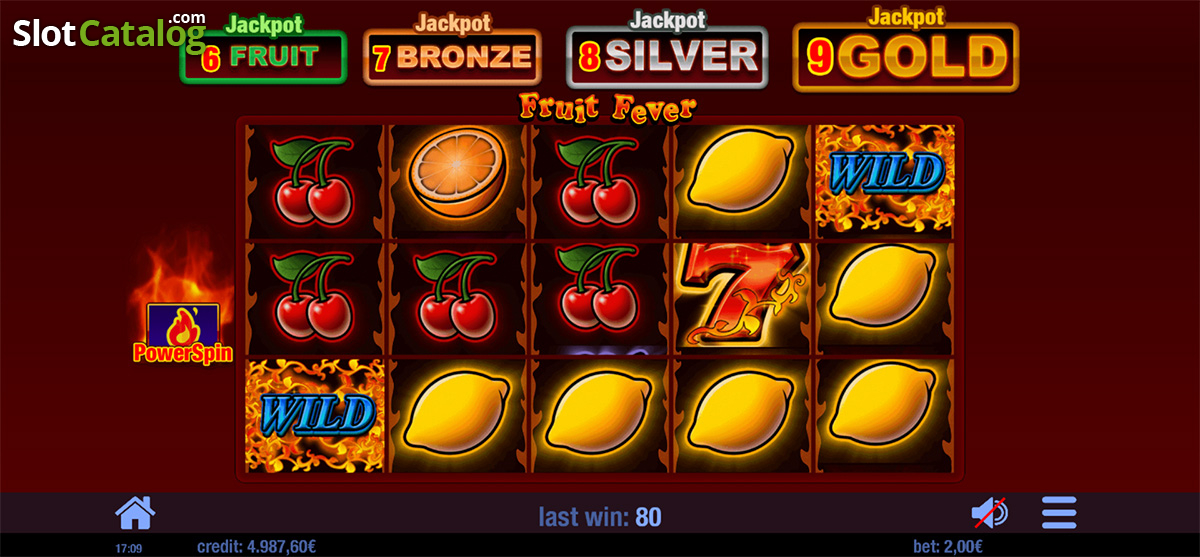Open the home icon
Image resolution: width=1200 pixels, height=557 pixels.
tap(135, 513)
